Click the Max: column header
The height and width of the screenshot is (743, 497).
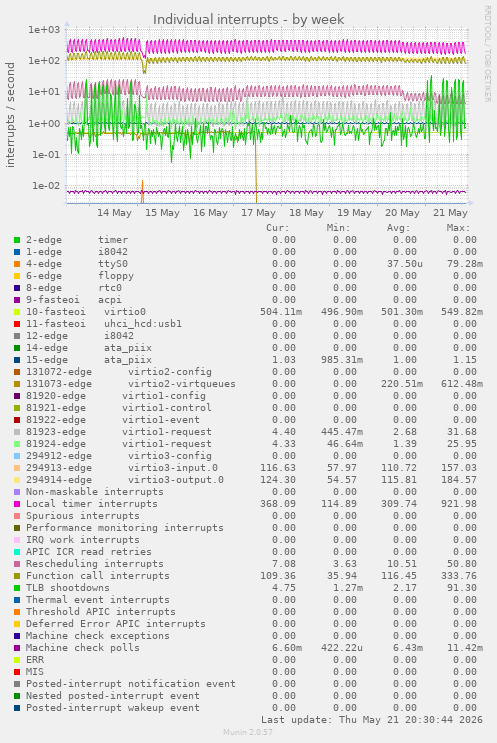pyautogui.click(x=458, y=228)
